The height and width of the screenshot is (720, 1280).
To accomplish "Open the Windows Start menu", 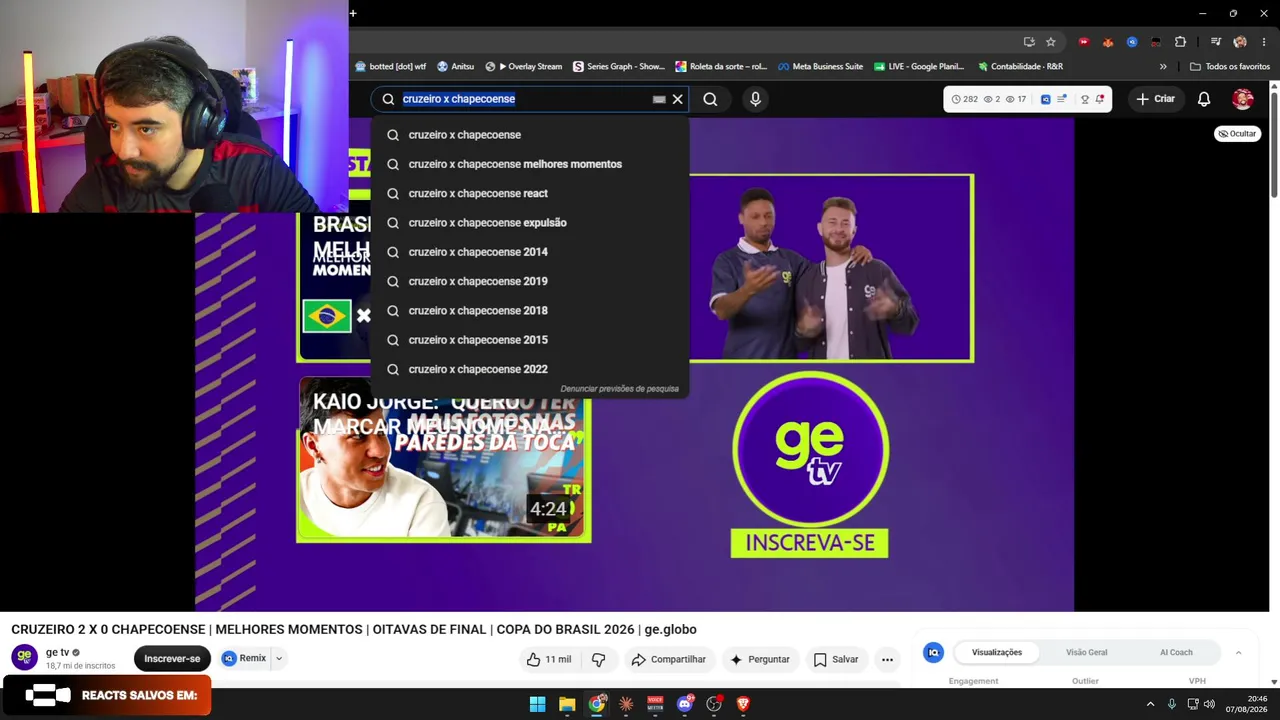I will [537, 704].
